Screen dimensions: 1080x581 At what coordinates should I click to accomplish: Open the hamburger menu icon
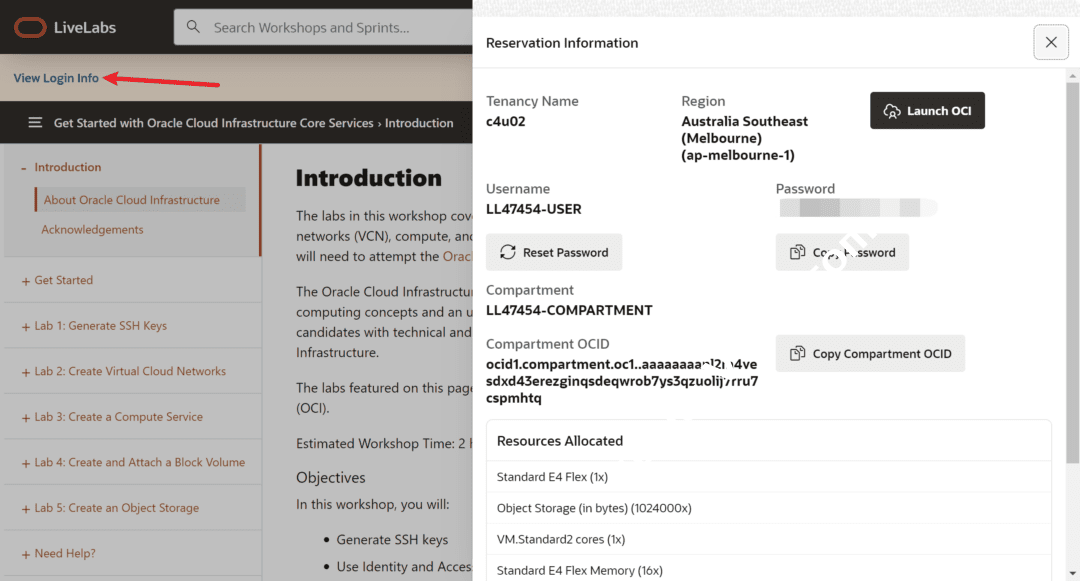(35, 123)
